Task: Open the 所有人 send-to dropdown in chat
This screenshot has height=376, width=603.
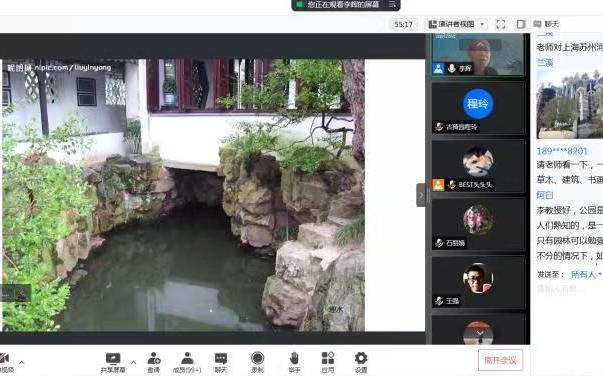Action: (586, 275)
